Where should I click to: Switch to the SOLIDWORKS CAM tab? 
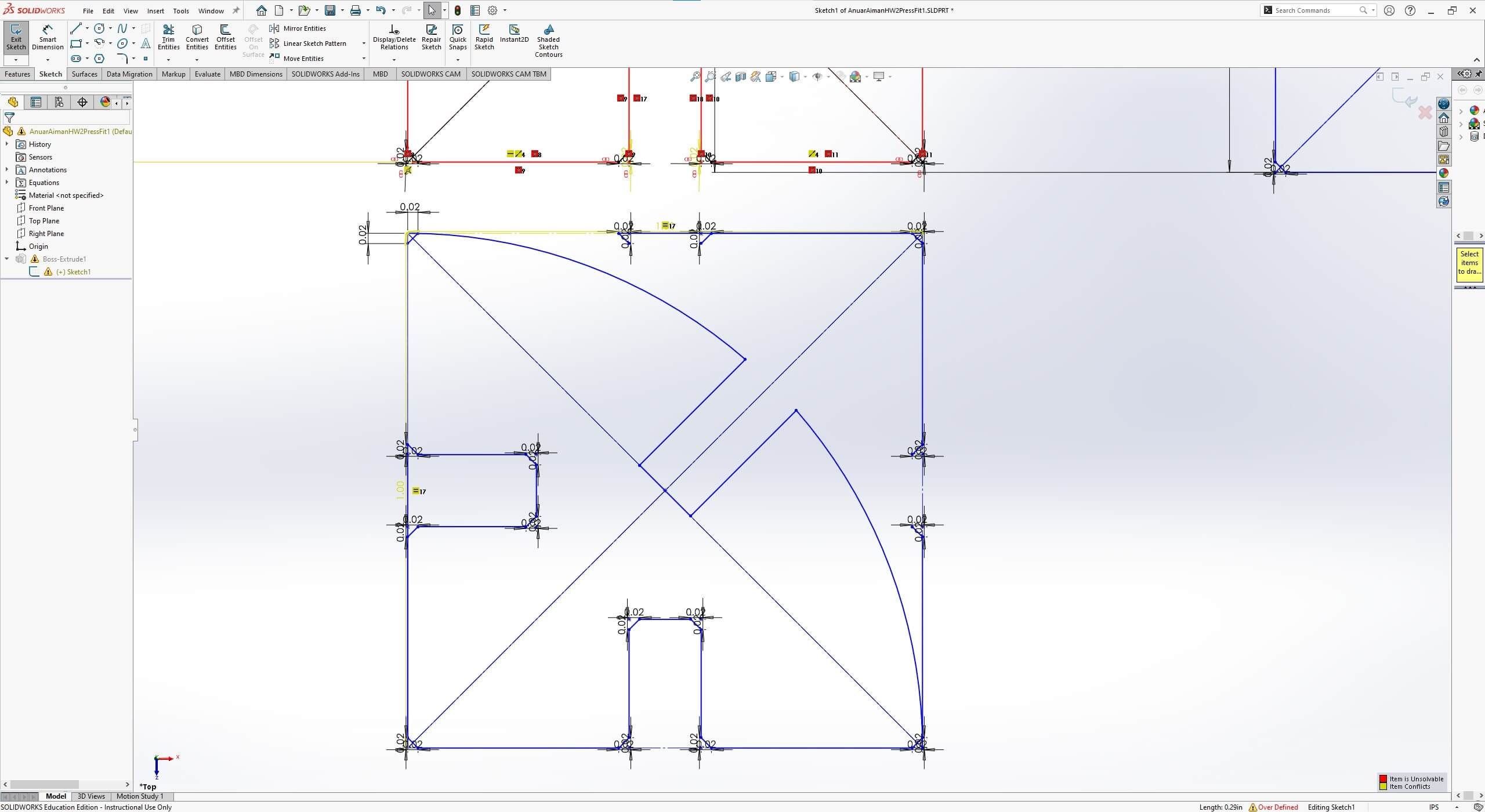coord(430,74)
